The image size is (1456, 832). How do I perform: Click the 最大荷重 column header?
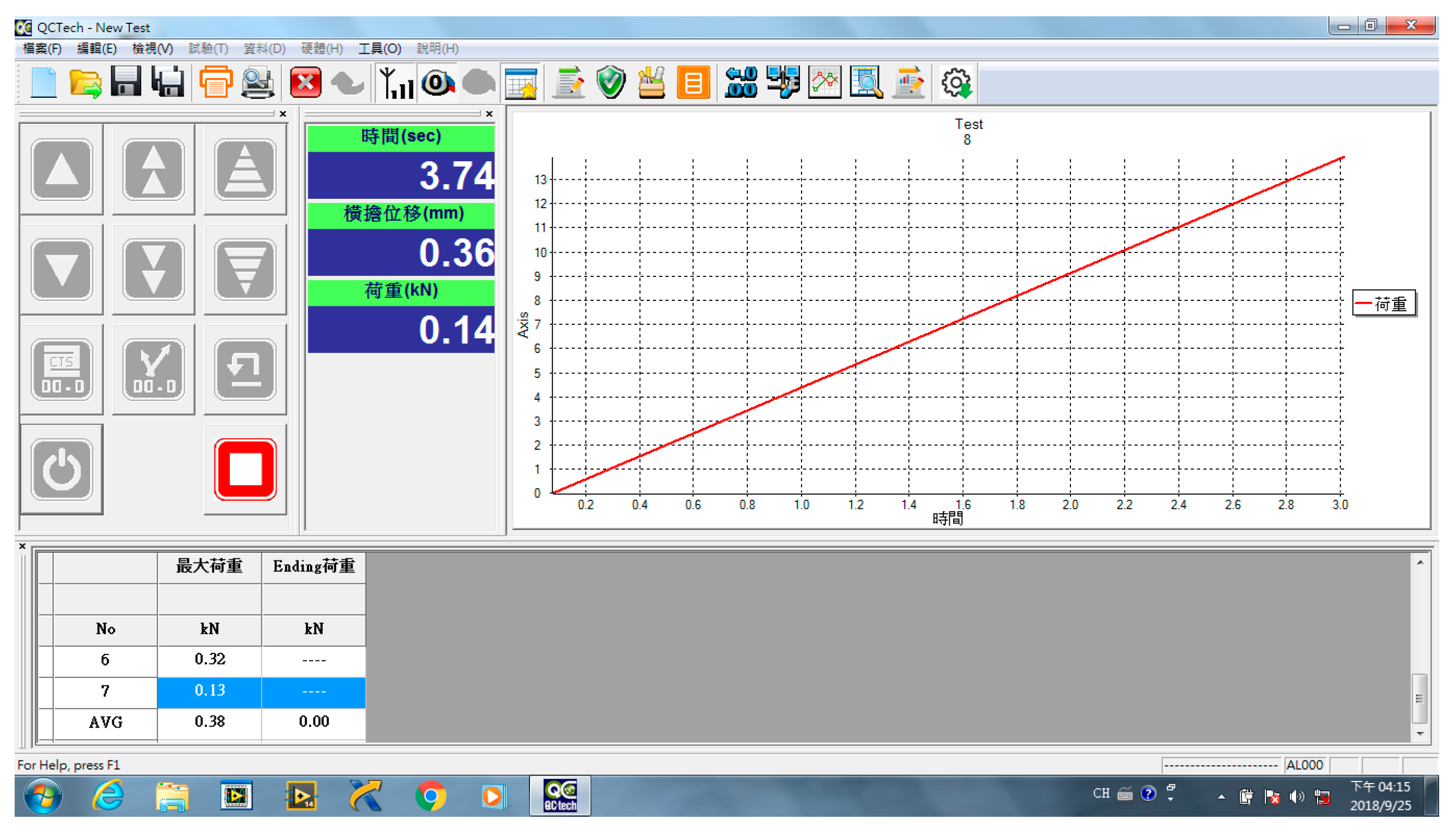209,566
